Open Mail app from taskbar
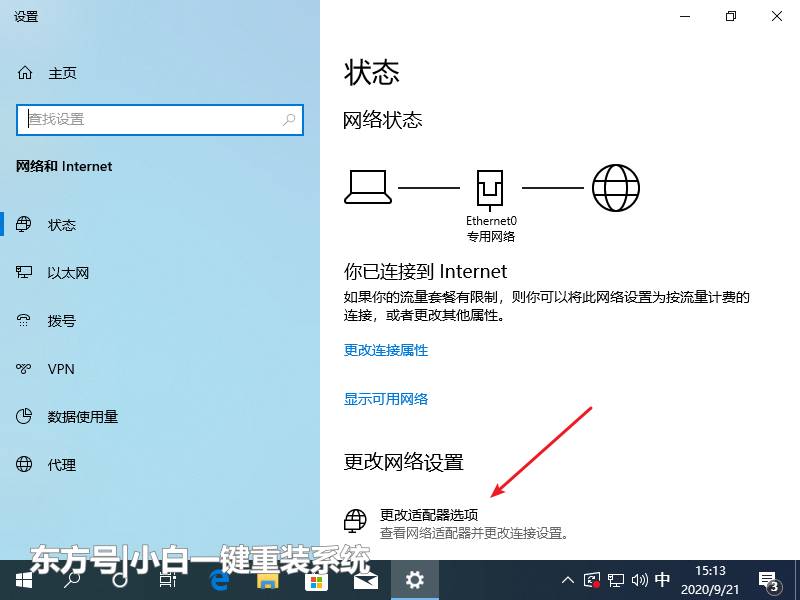The height and width of the screenshot is (600, 800). [x=365, y=580]
